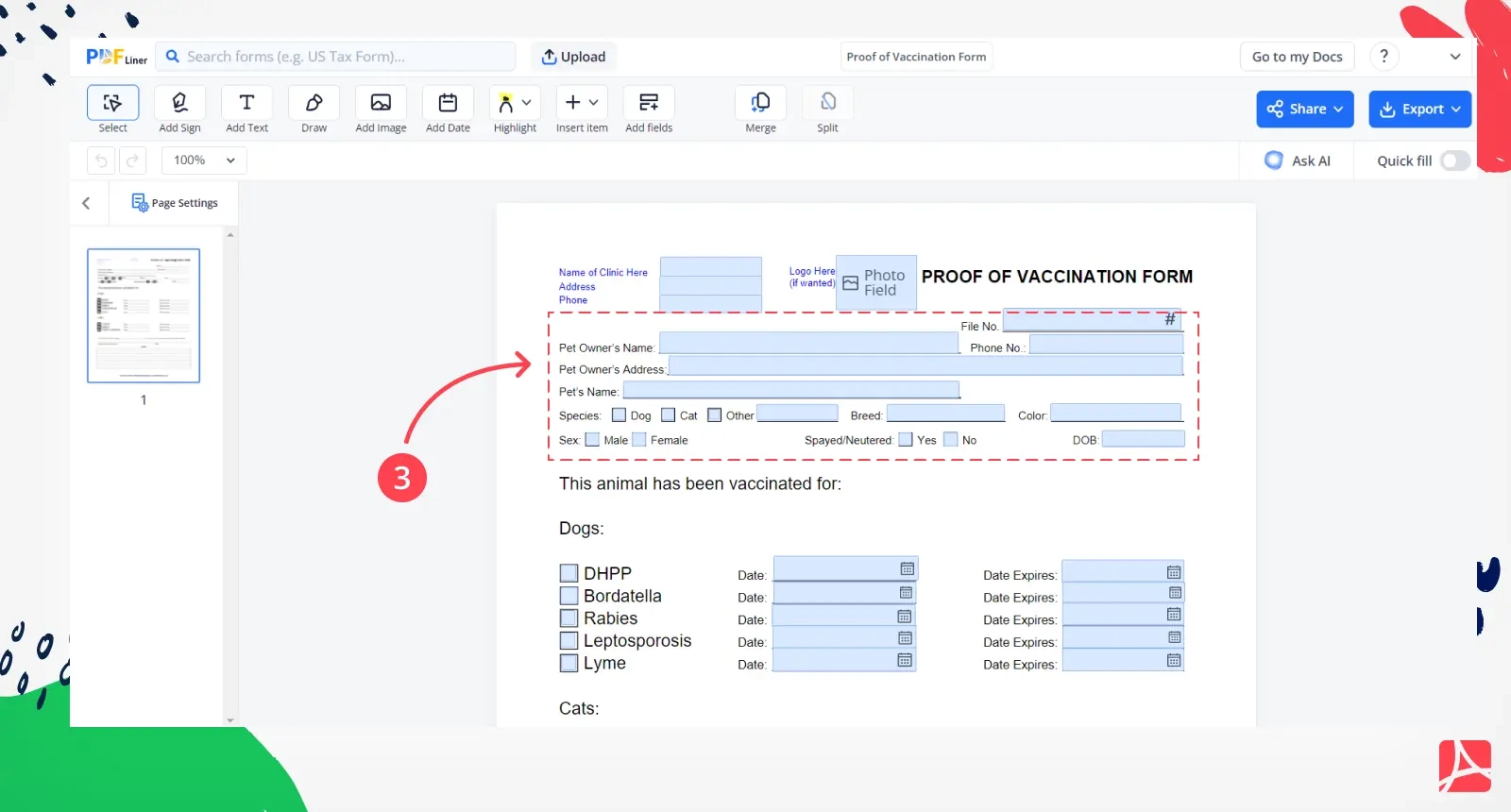Click the undo arrow button
The image size is (1511, 812).
click(101, 161)
